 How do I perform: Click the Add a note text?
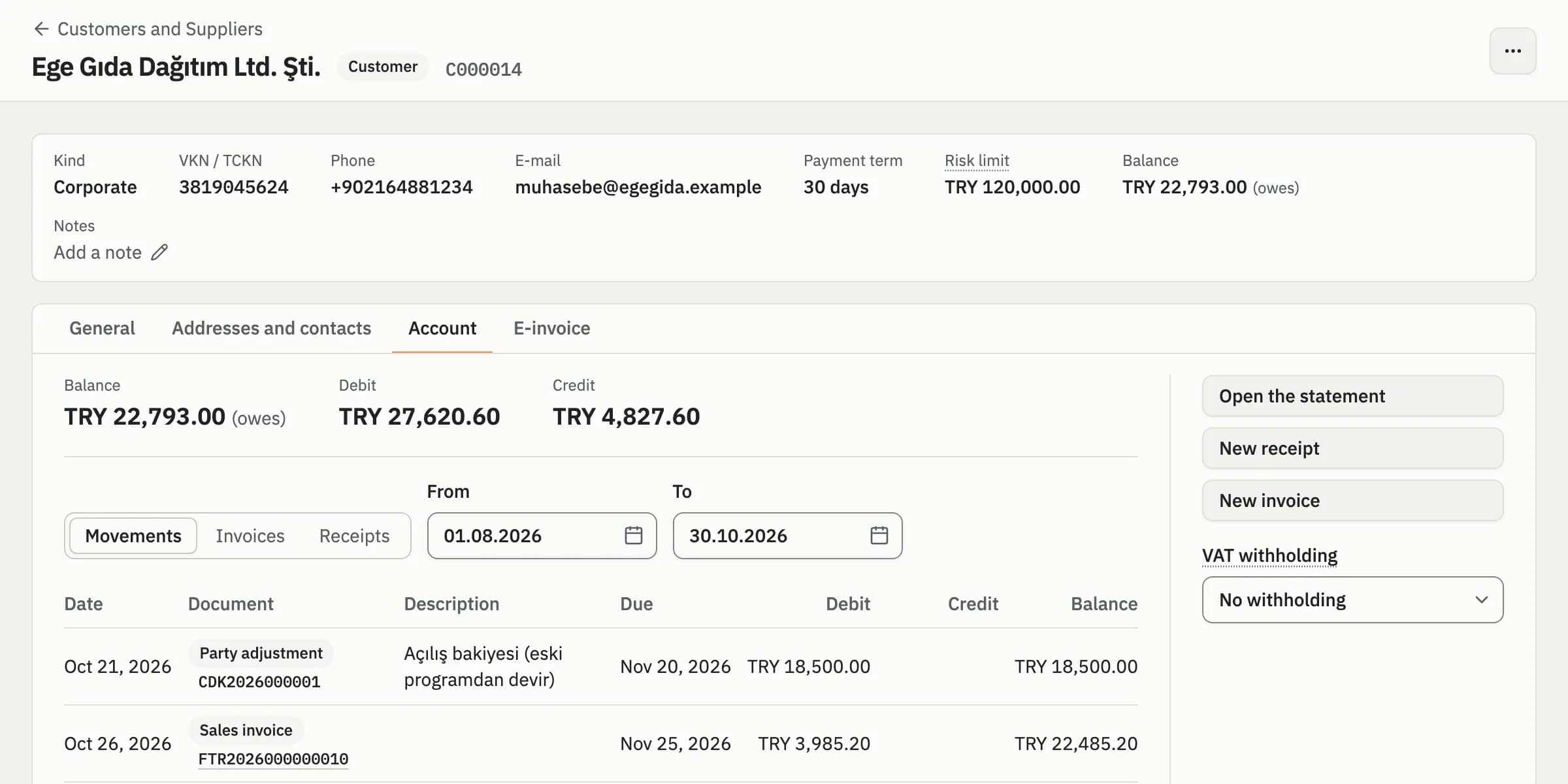(x=97, y=252)
